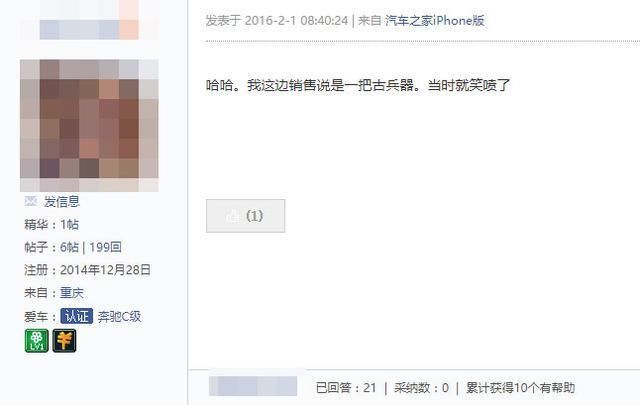Click the 发信息 send message link
This screenshot has width=640, height=405.
62,201
